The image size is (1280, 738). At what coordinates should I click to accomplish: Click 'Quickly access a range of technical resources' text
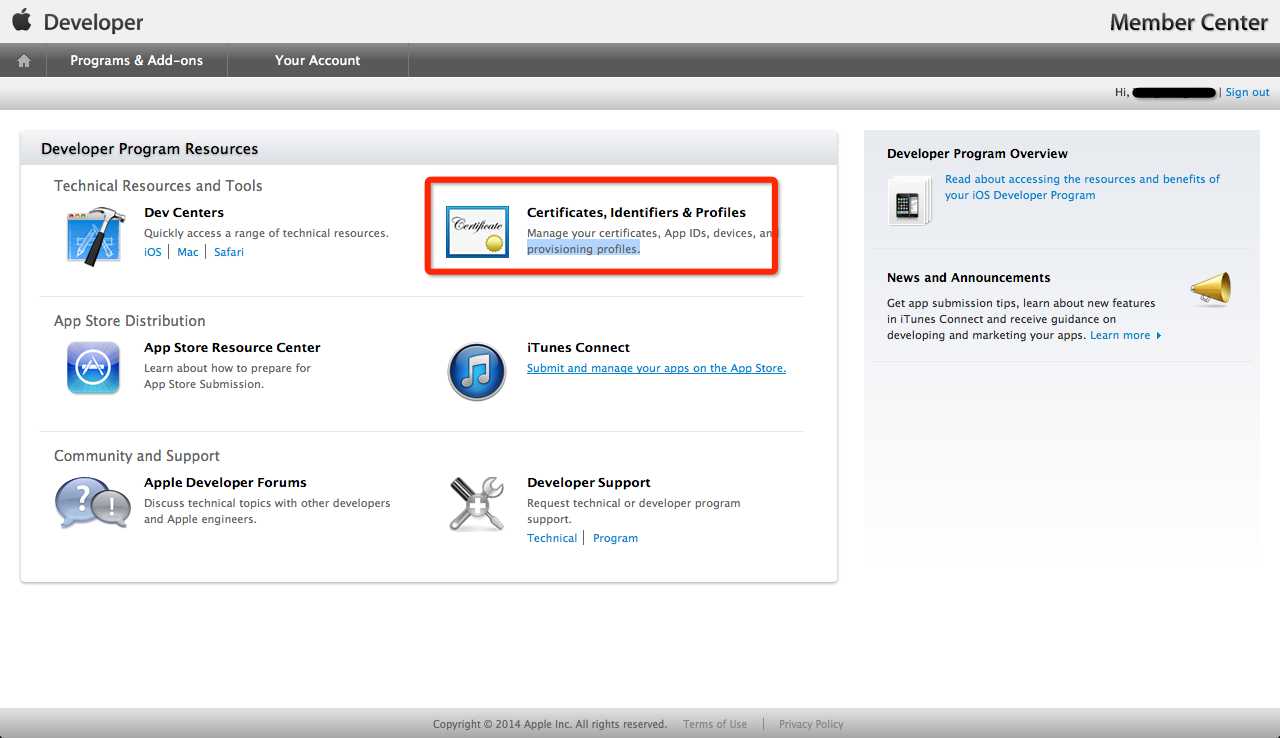pos(266,233)
